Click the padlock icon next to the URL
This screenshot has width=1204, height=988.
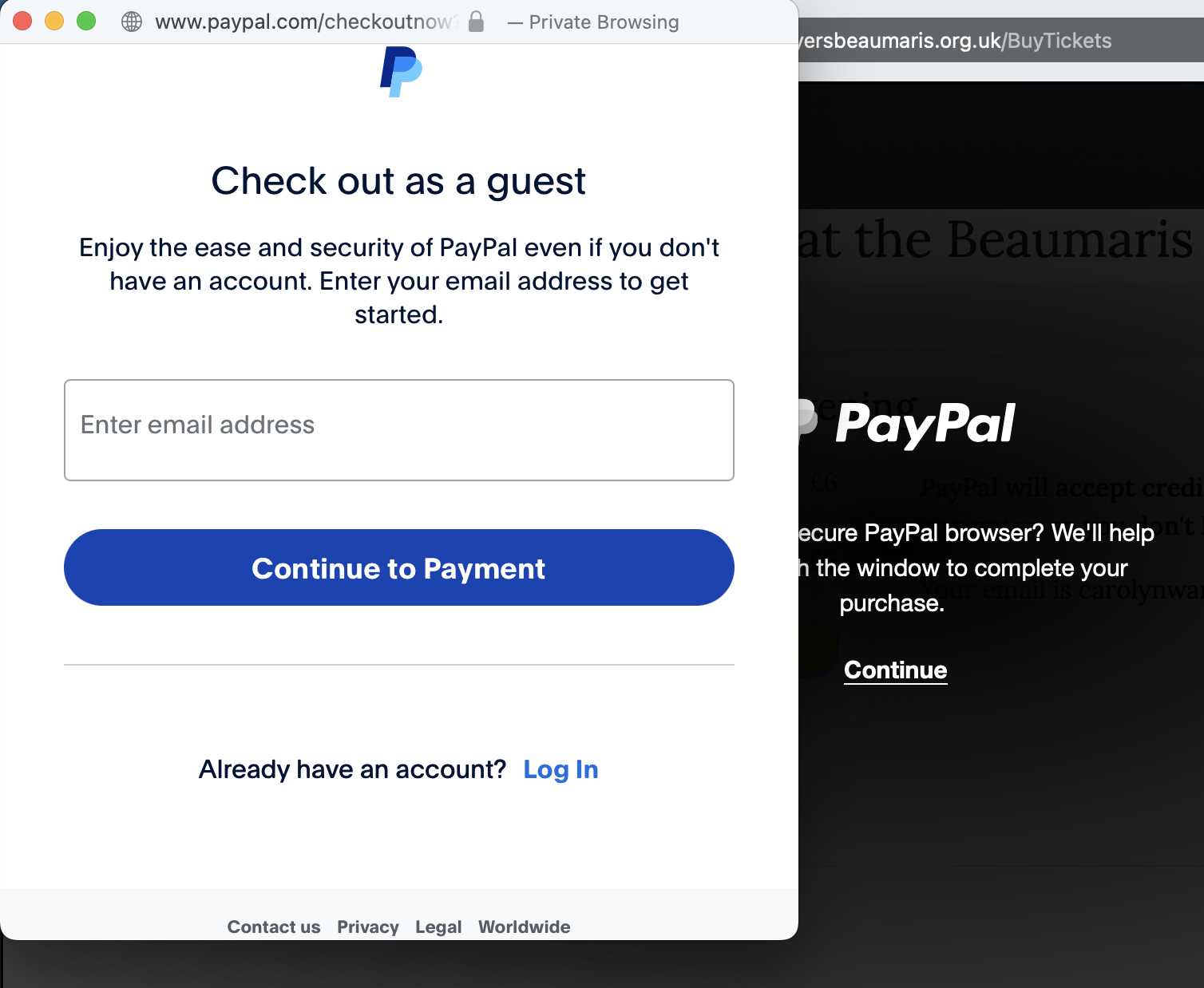(x=475, y=22)
